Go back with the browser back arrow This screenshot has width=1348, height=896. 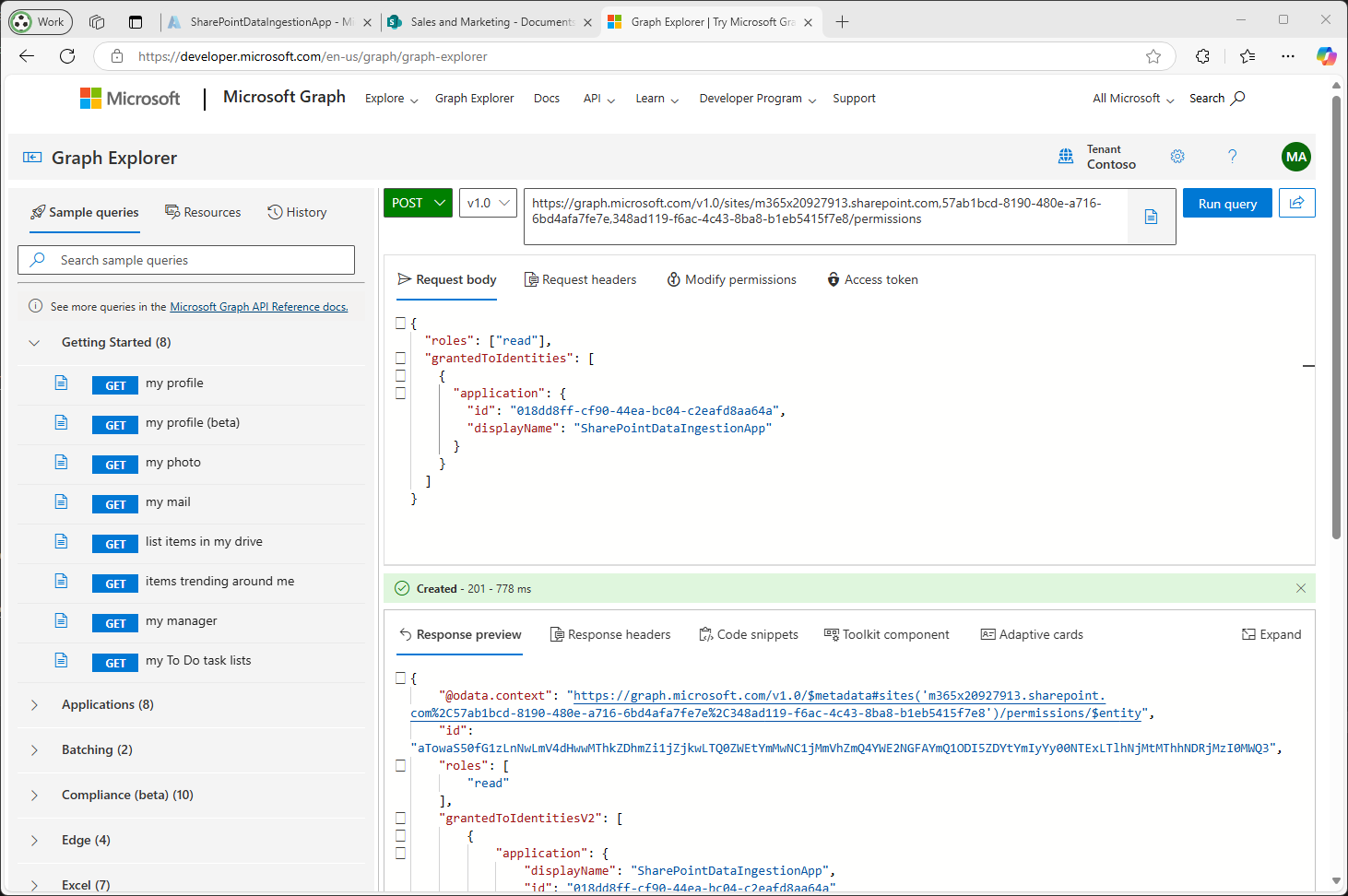(27, 56)
